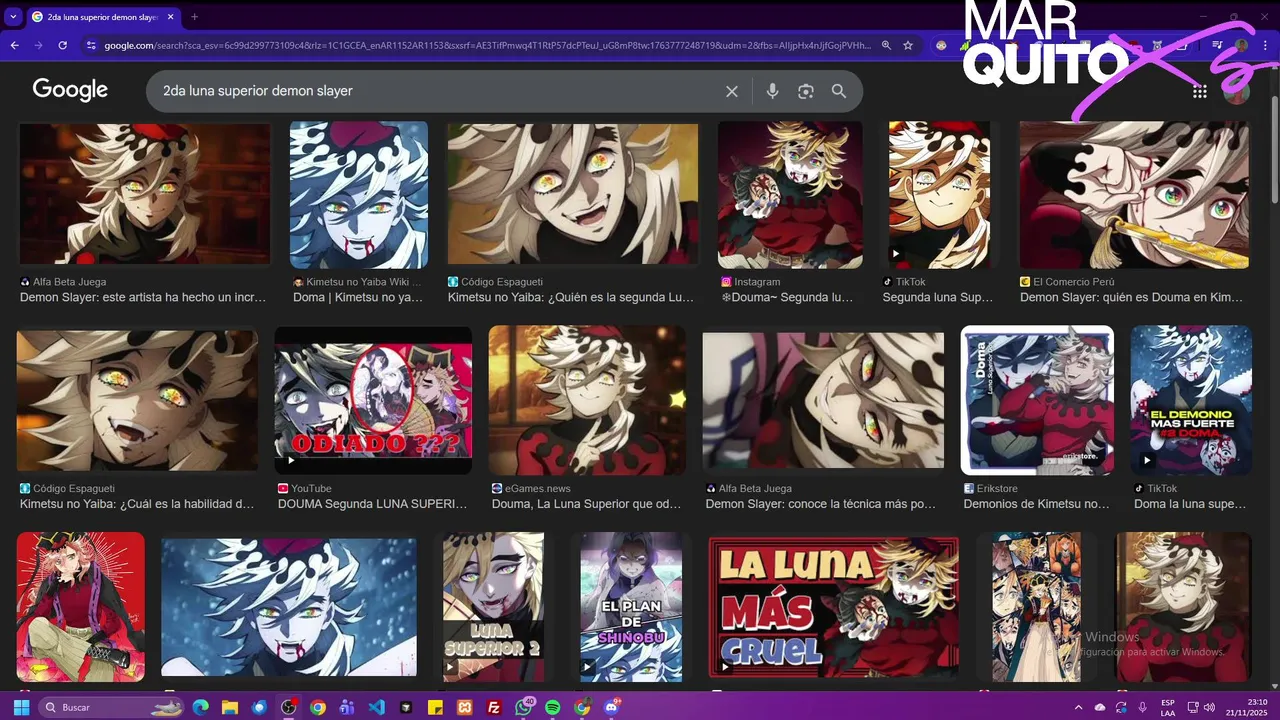Open 'Doma la luna supe...' TikTok link
Screen dimensions: 1280x720
coord(1190,504)
